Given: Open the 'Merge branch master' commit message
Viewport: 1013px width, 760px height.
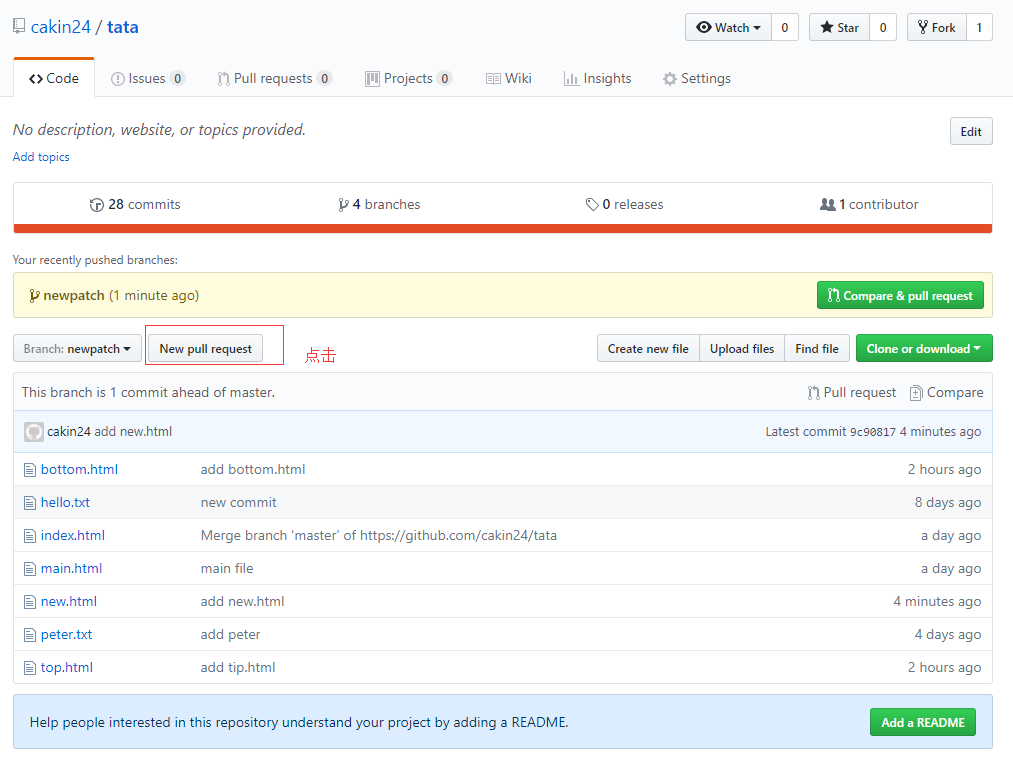Looking at the screenshot, I should tap(379, 535).
